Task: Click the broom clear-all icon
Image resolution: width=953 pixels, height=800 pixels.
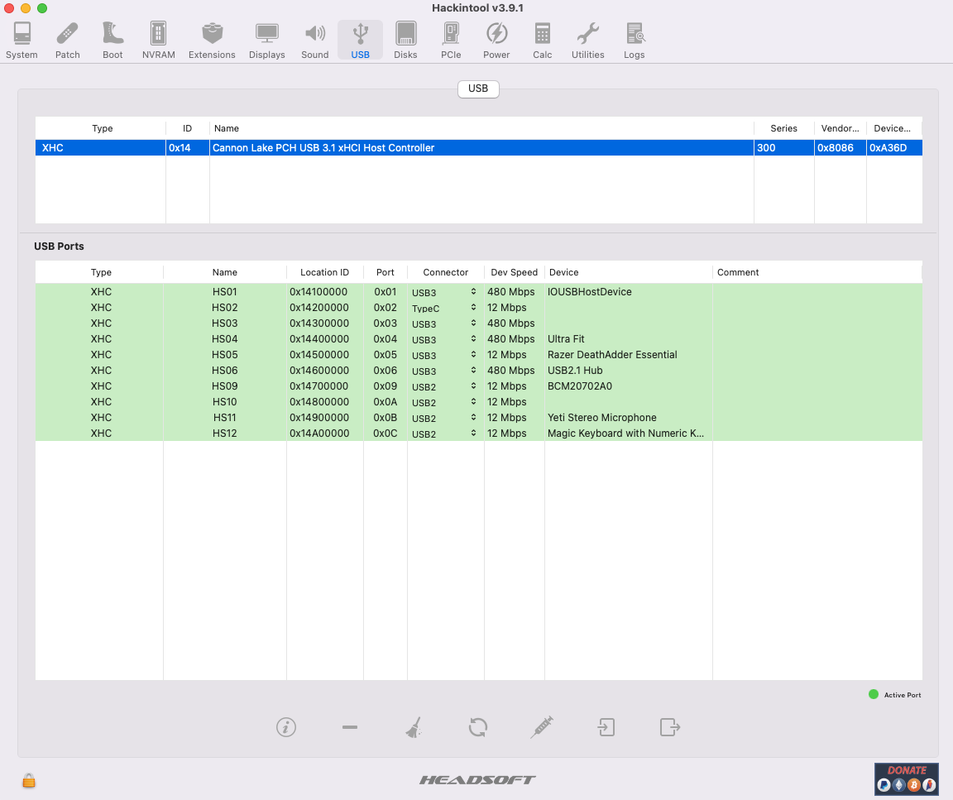Action: click(414, 727)
